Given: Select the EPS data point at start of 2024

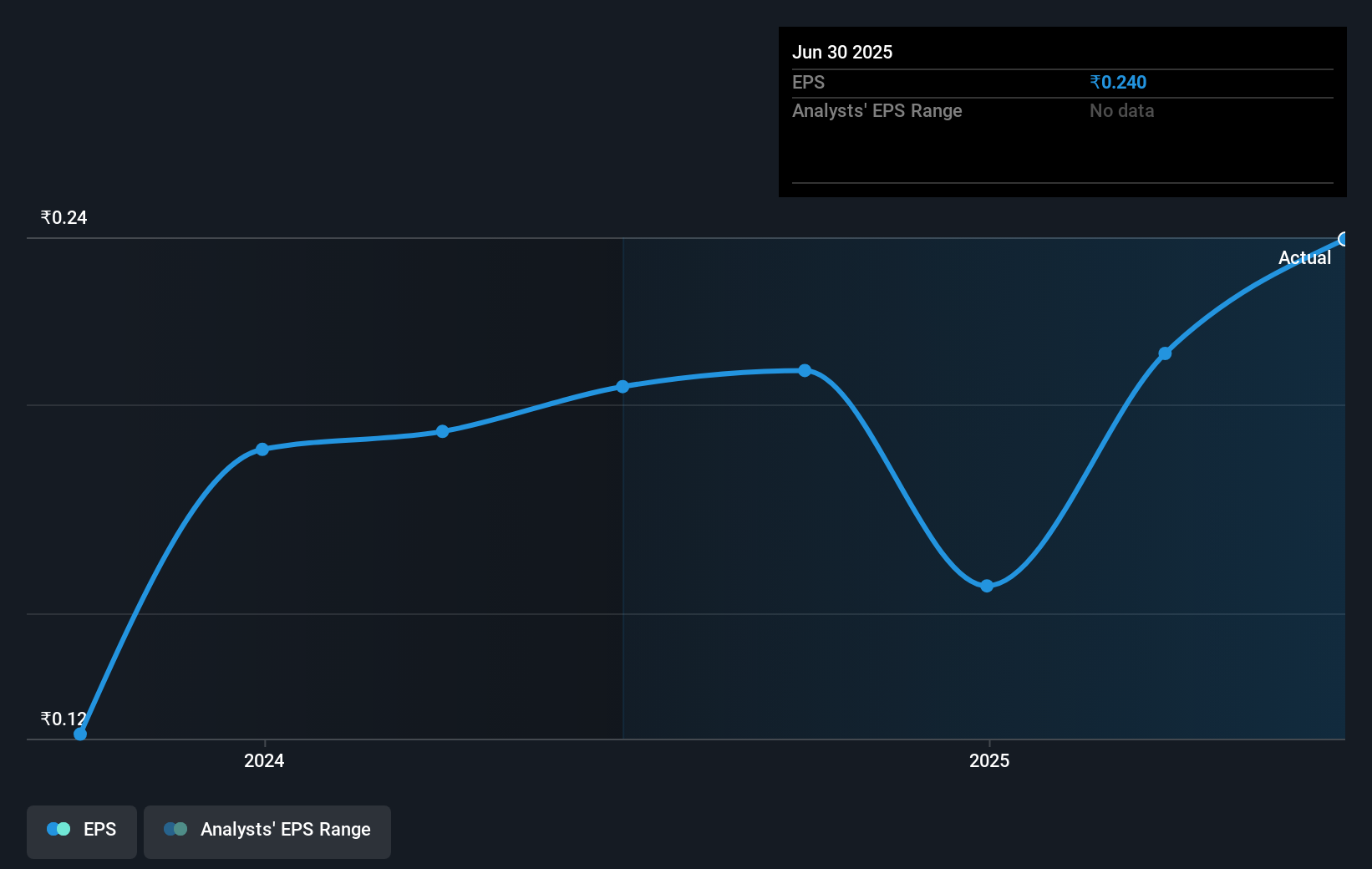Looking at the screenshot, I should pyautogui.click(x=262, y=450).
